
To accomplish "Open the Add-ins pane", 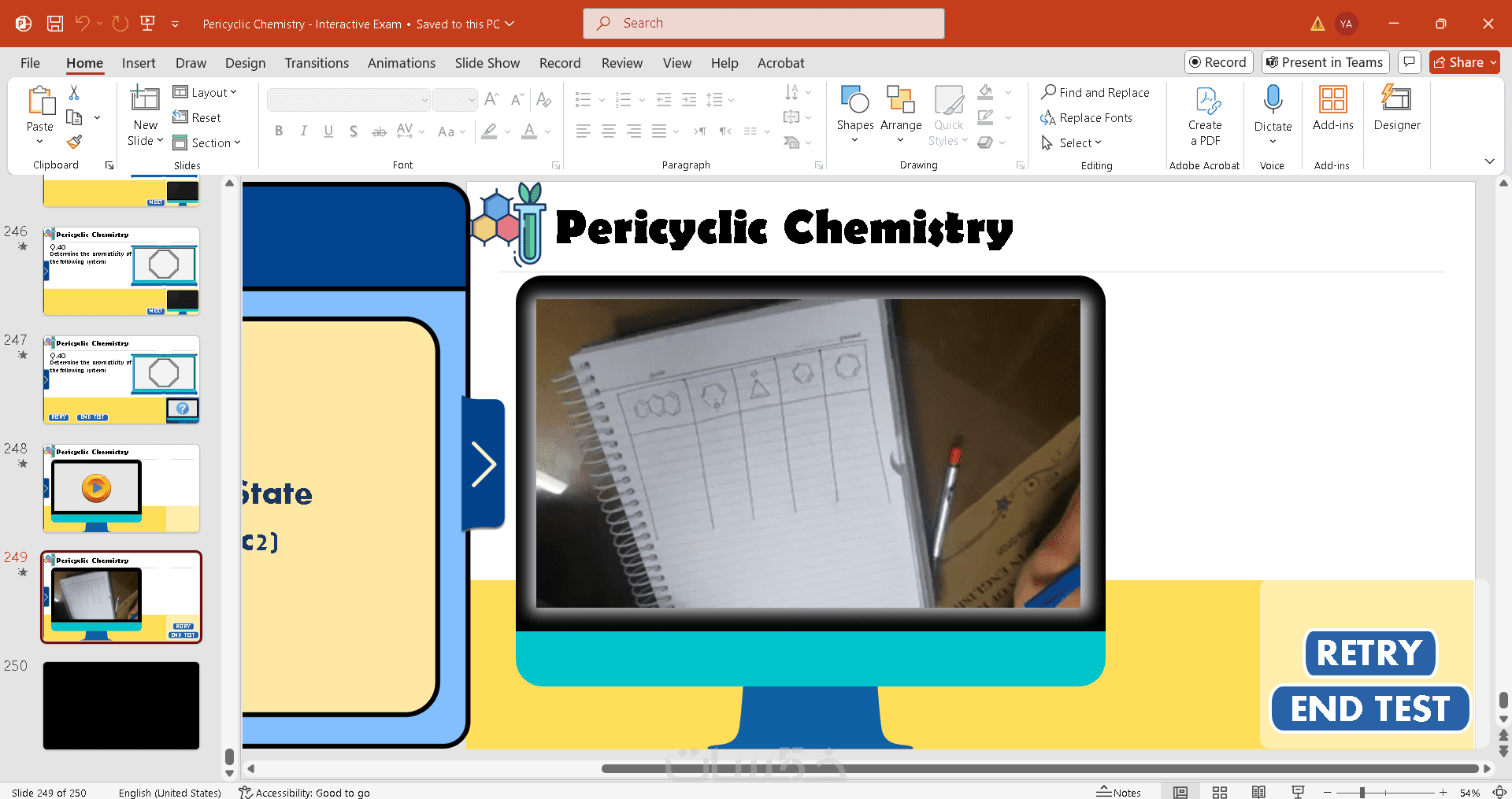I will click(x=1332, y=109).
